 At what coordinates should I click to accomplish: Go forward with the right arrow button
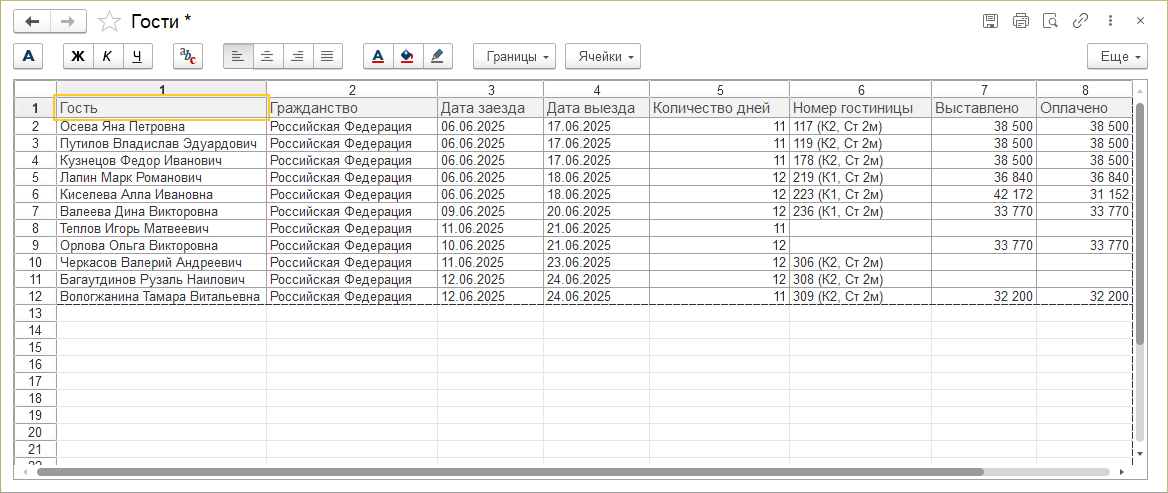[x=68, y=22]
